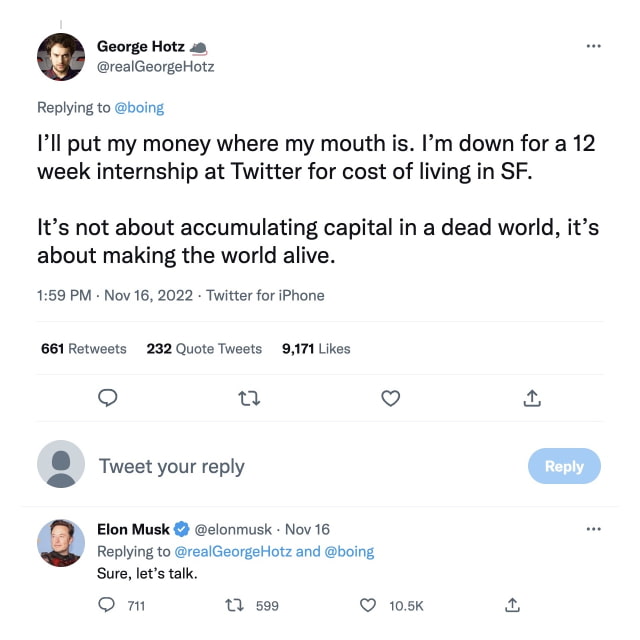Retweet George Hotz's internship tweet
Screen dimensions: 640x640
pos(250,399)
